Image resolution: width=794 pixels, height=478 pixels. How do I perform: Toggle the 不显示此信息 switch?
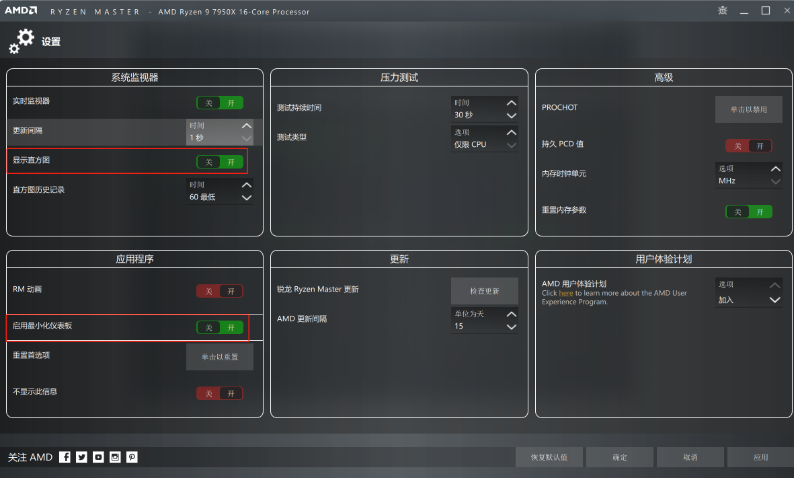pos(220,393)
